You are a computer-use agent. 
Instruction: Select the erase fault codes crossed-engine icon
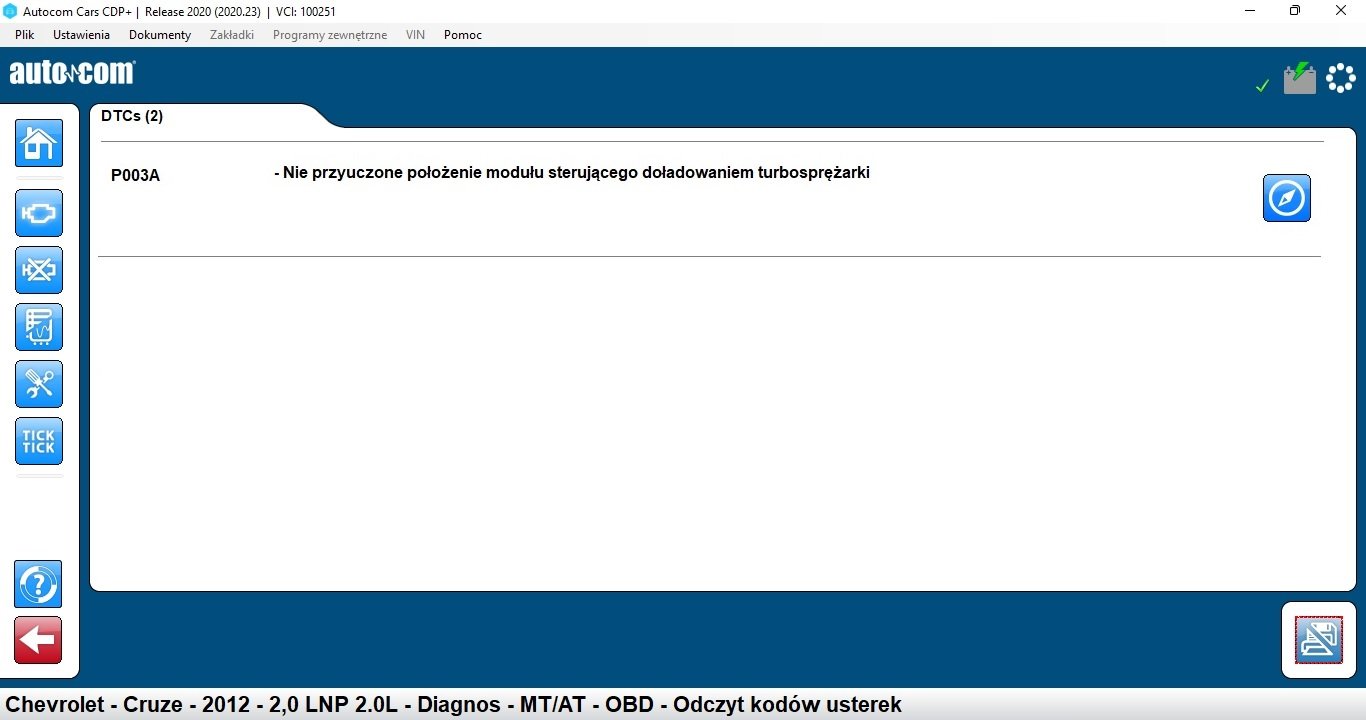point(39,270)
